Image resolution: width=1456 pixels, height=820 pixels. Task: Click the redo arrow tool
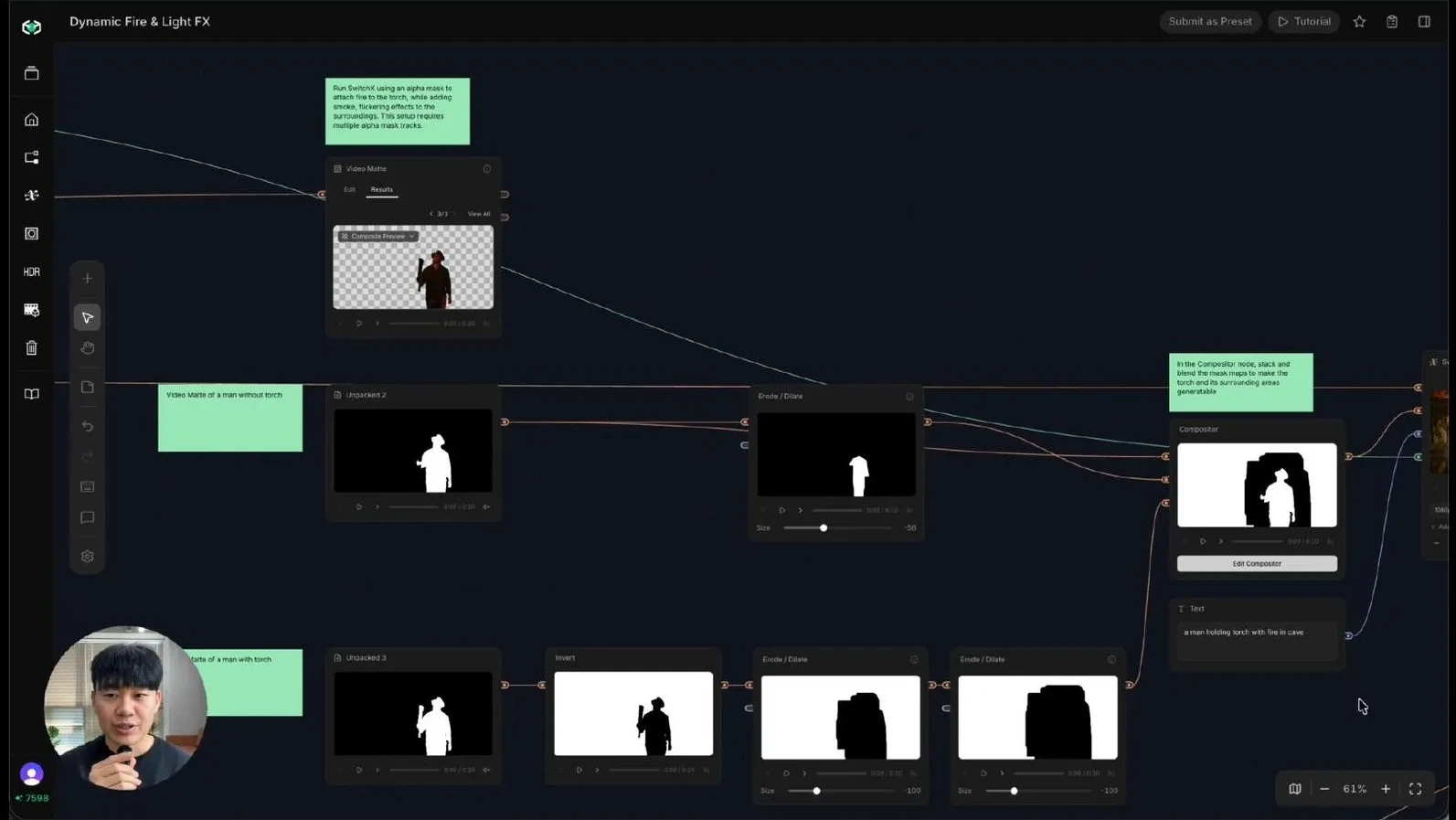pyautogui.click(x=88, y=456)
